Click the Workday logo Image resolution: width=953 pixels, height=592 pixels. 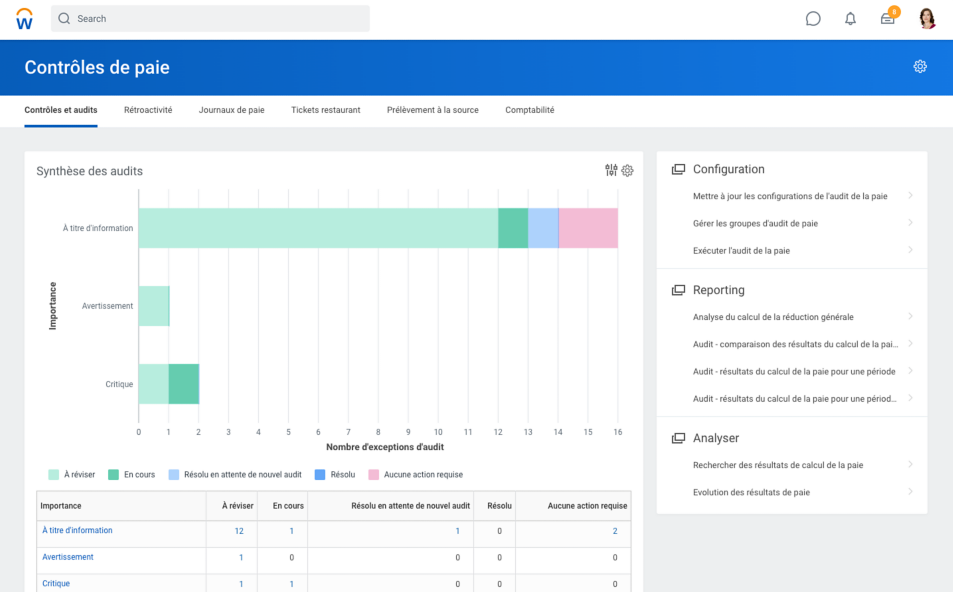coord(24,18)
